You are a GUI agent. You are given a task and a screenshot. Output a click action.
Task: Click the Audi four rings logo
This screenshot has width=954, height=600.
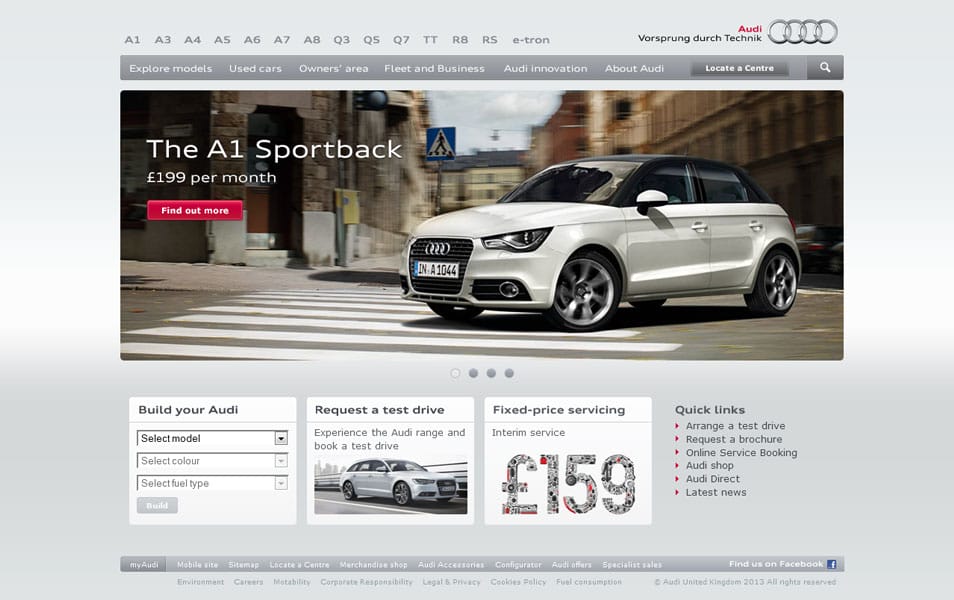[803, 32]
